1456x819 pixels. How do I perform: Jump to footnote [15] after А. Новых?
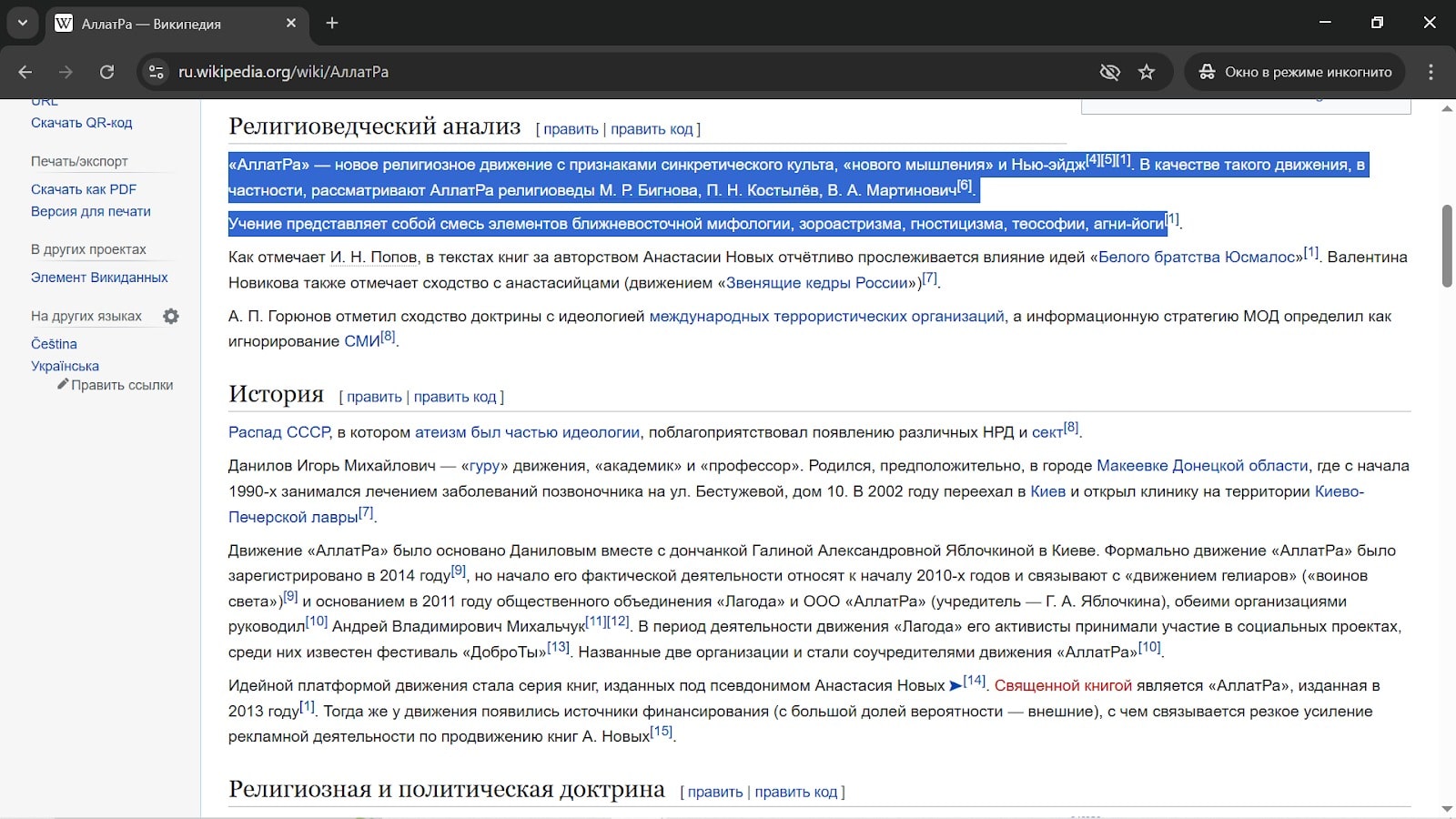662,732
